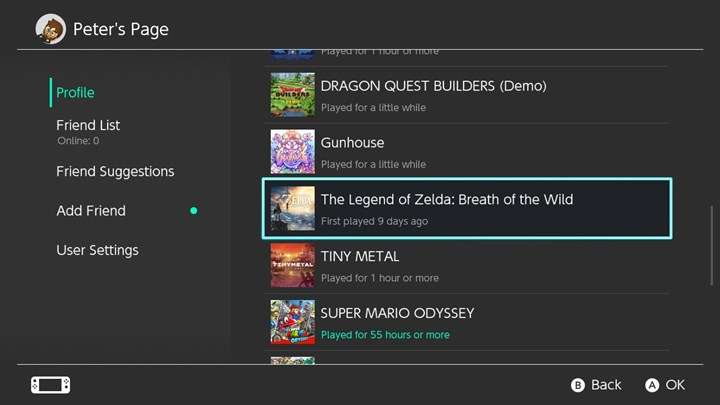Choose the SUPER MARIO ODYSSEY cover thumbnail
The width and height of the screenshot is (720, 405).
[292, 322]
